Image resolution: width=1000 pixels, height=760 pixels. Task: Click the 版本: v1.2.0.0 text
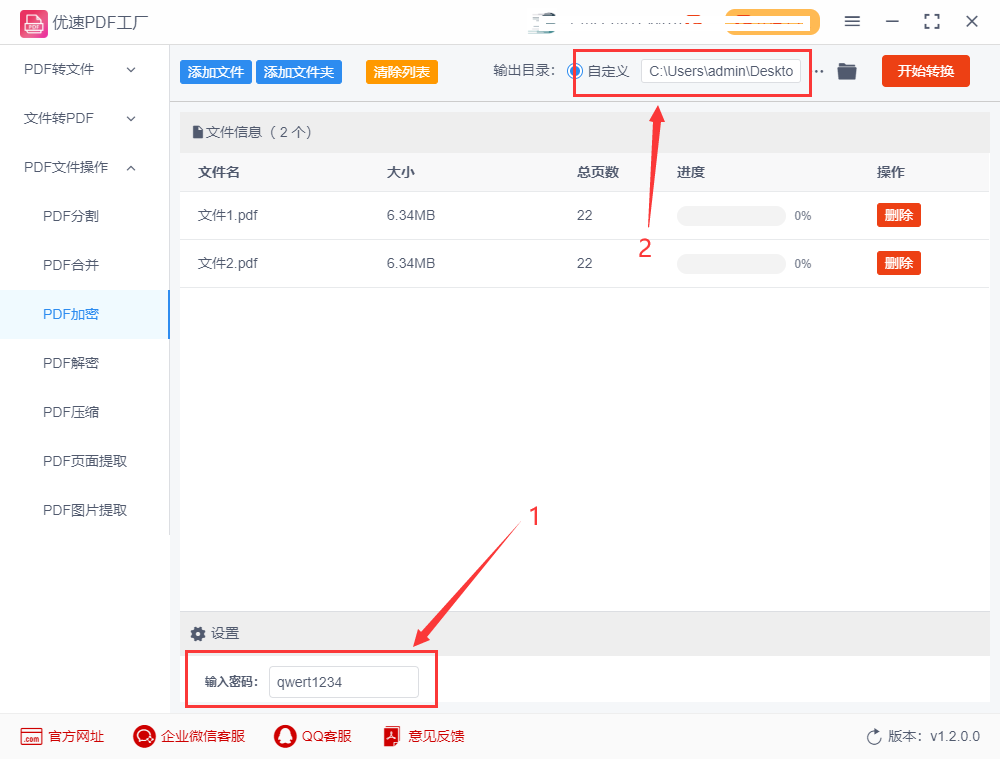point(934,736)
